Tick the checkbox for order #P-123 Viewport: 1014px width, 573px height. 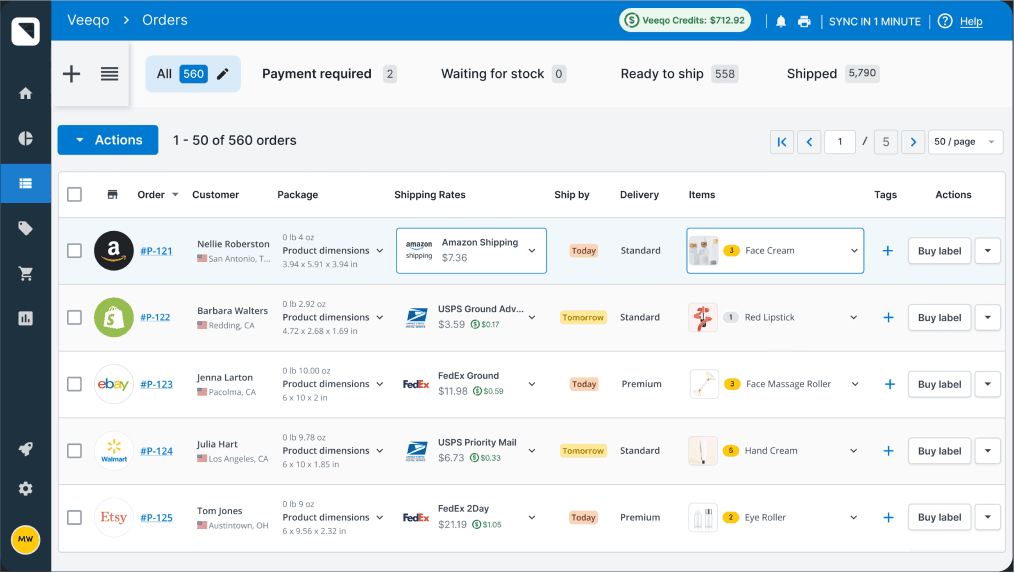[x=74, y=384]
